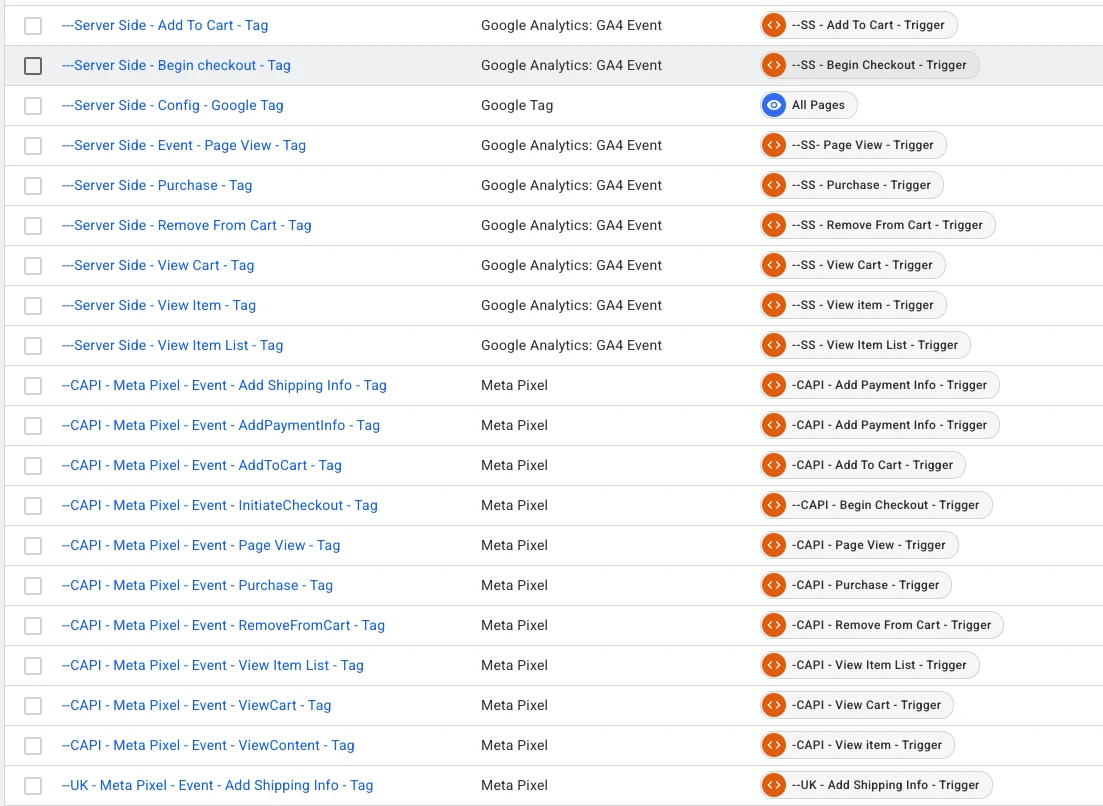Click Google Tag type cell in Config row
This screenshot has width=1103, height=806.
click(517, 105)
